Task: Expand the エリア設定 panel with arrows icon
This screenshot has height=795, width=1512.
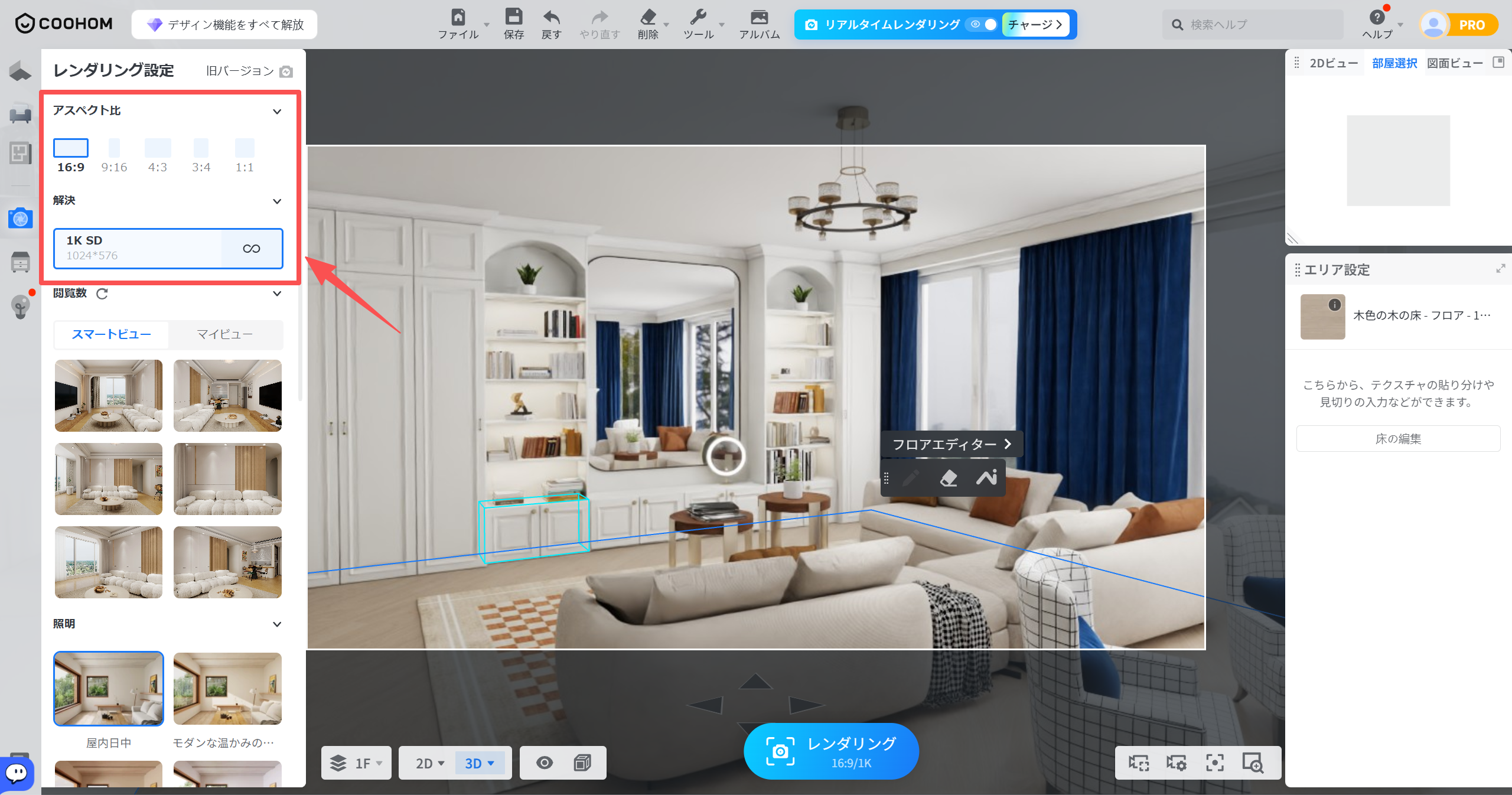Action: click(x=1500, y=269)
